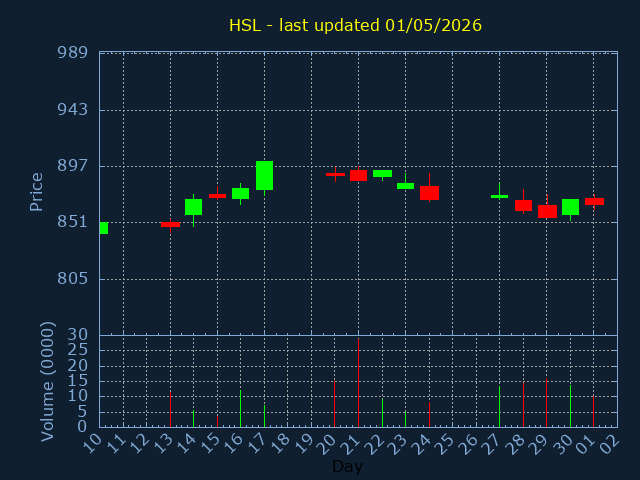Select the day 25 x-axis label
Viewport: 640px width, 480px height.
446,443
